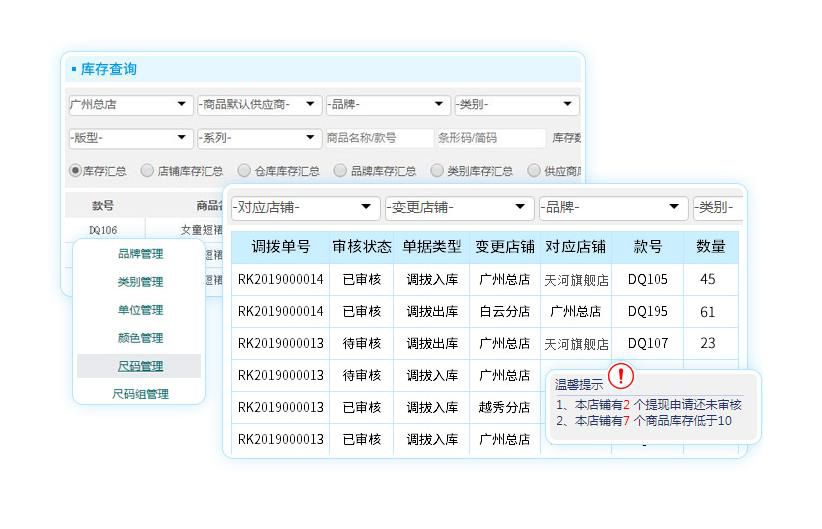The image size is (822, 529).
Task: Open 单位管理 menu item
Action: (140, 310)
